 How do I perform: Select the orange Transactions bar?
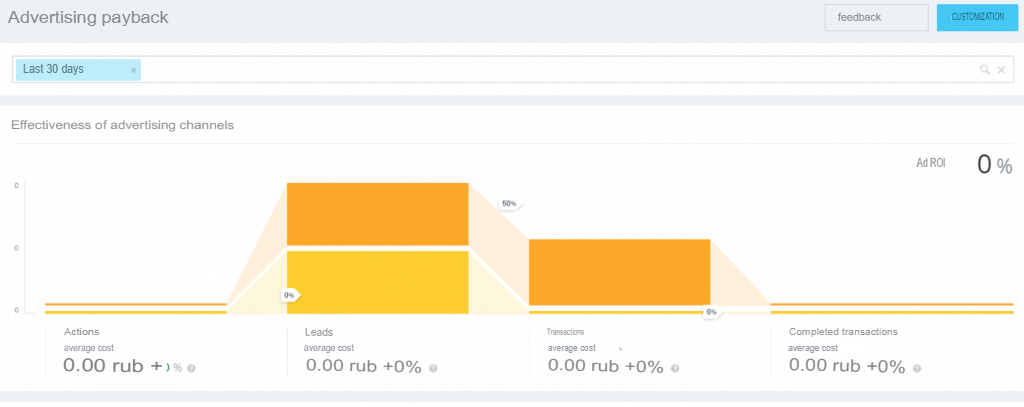(619, 271)
